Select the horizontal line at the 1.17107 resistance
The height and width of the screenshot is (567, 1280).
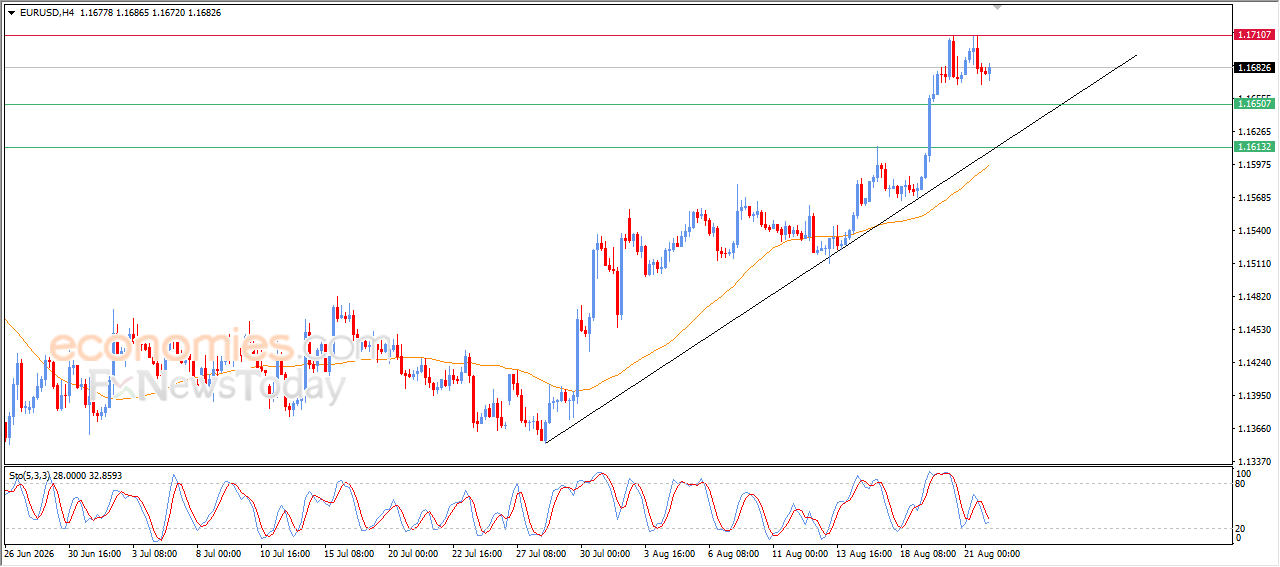(x=617, y=36)
